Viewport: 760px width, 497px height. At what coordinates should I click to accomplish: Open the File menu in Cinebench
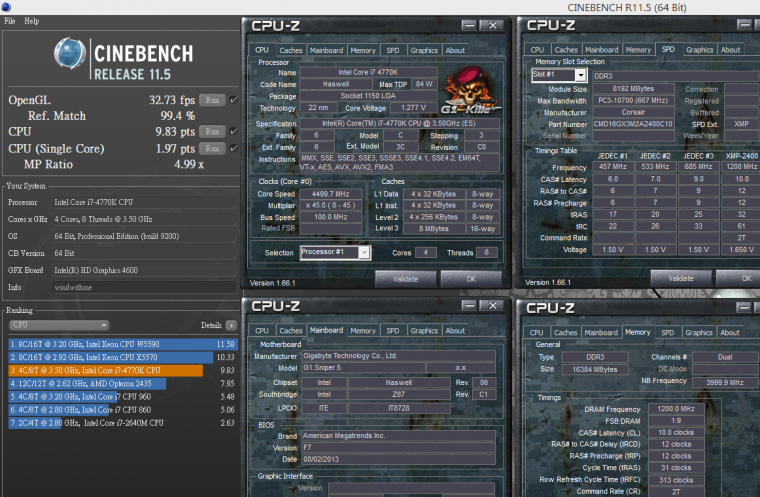[10, 21]
